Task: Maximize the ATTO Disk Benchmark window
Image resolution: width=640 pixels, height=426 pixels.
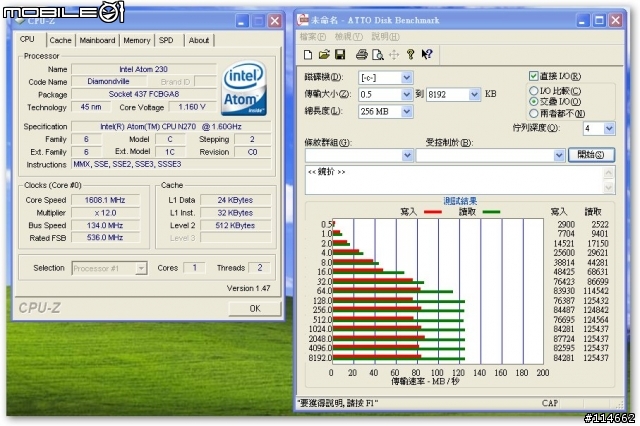Action: click(599, 20)
